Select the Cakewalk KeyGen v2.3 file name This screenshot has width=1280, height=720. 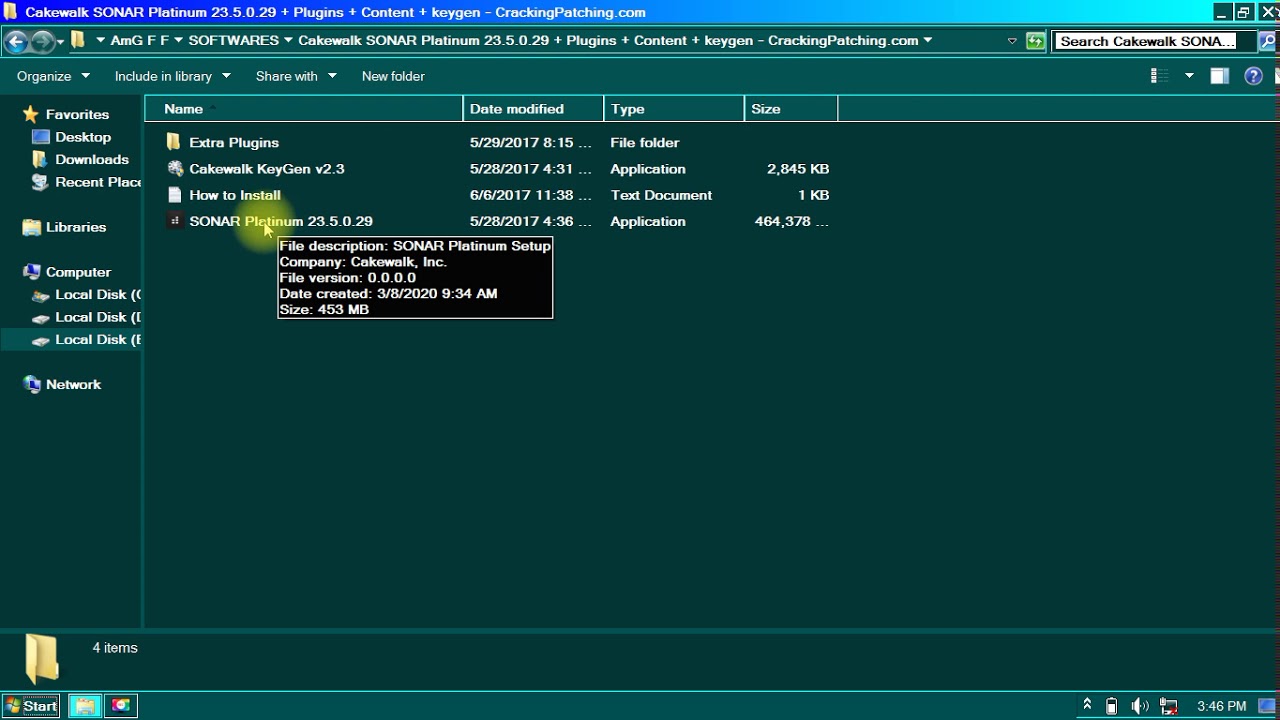click(x=267, y=168)
